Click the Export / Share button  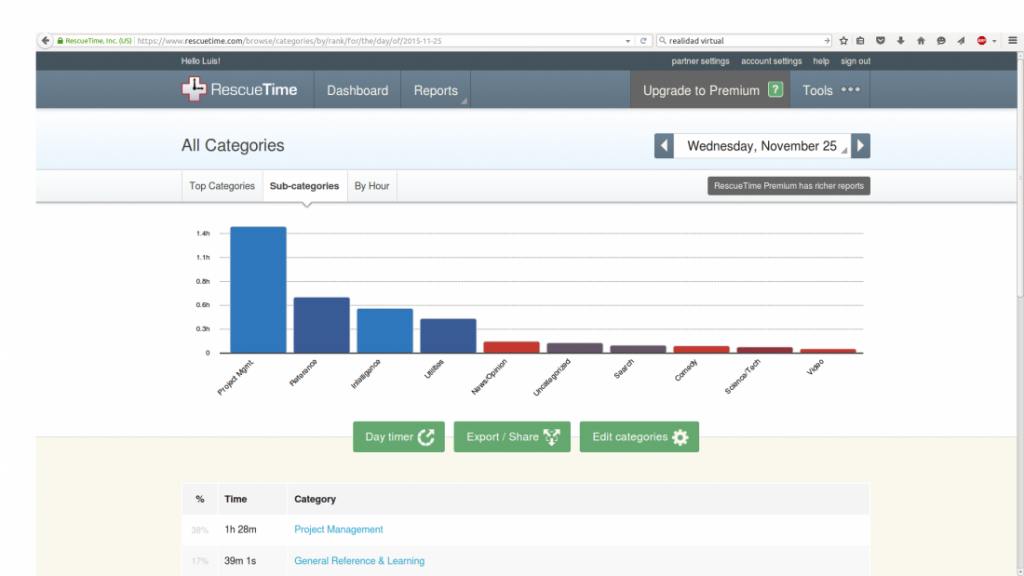coord(512,437)
